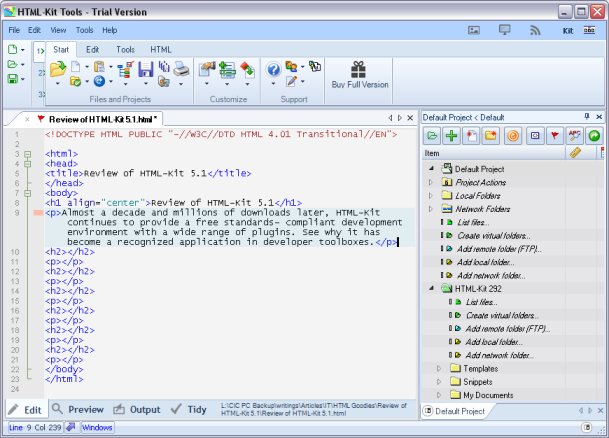Click the new document icon at left edge

click(x=13, y=49)
